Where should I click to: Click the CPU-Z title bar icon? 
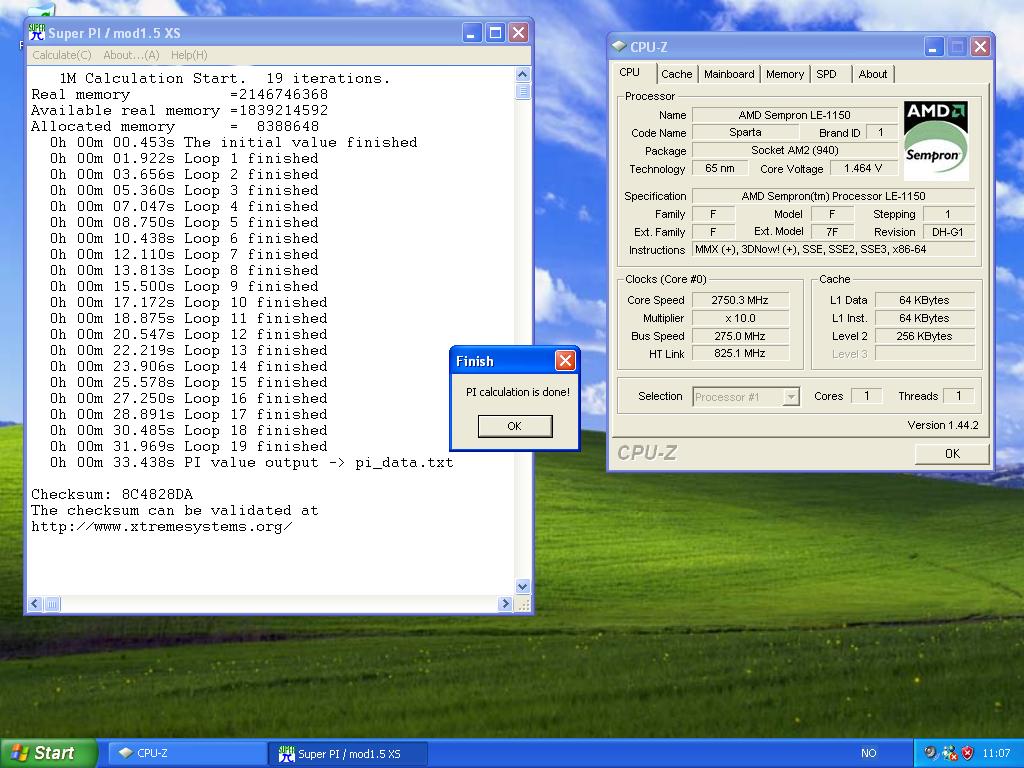(618, 46)
